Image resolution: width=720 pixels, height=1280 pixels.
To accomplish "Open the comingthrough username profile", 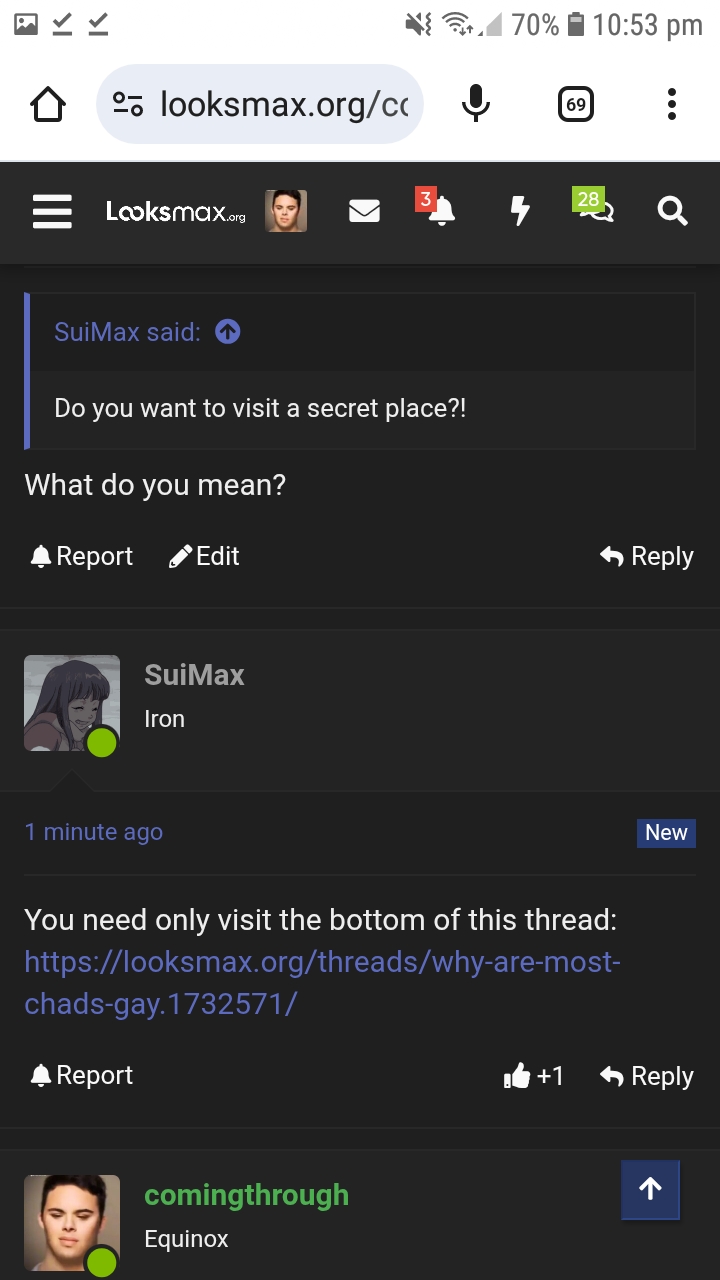I will pos(246,1195).
